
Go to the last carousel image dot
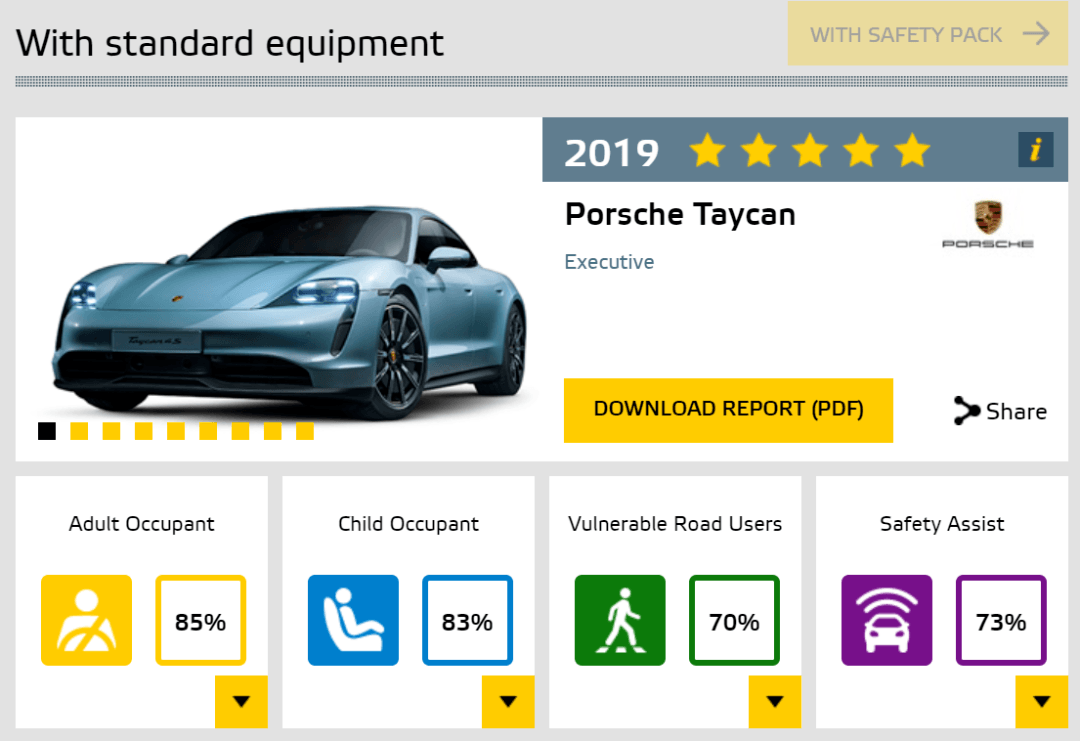[304, 431]
